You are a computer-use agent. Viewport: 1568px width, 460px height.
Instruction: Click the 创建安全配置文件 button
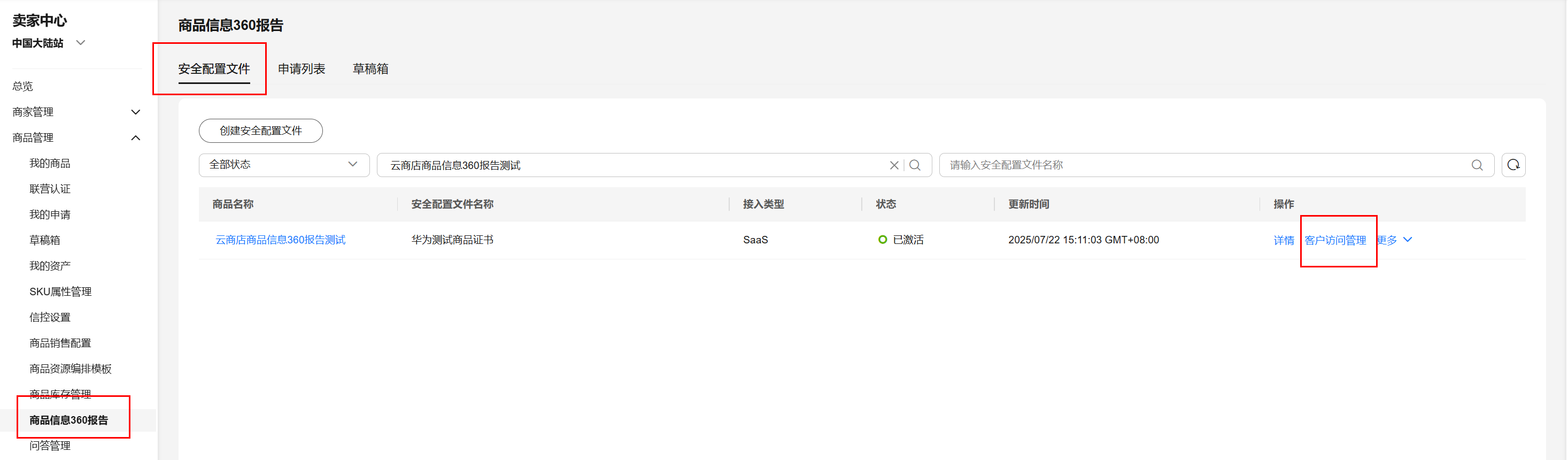coord(260,131)
